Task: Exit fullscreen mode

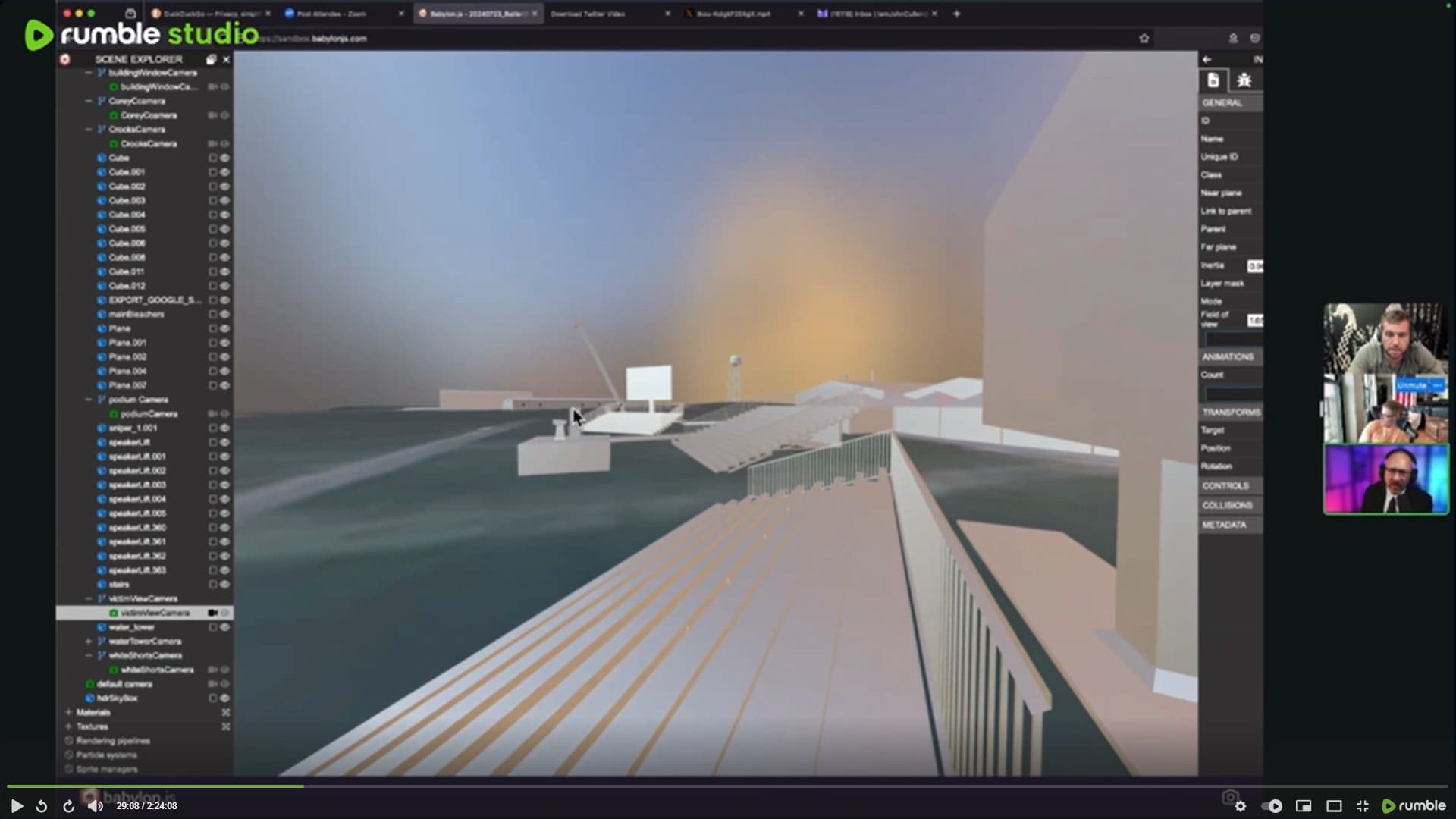Action: pos(1363,806)
